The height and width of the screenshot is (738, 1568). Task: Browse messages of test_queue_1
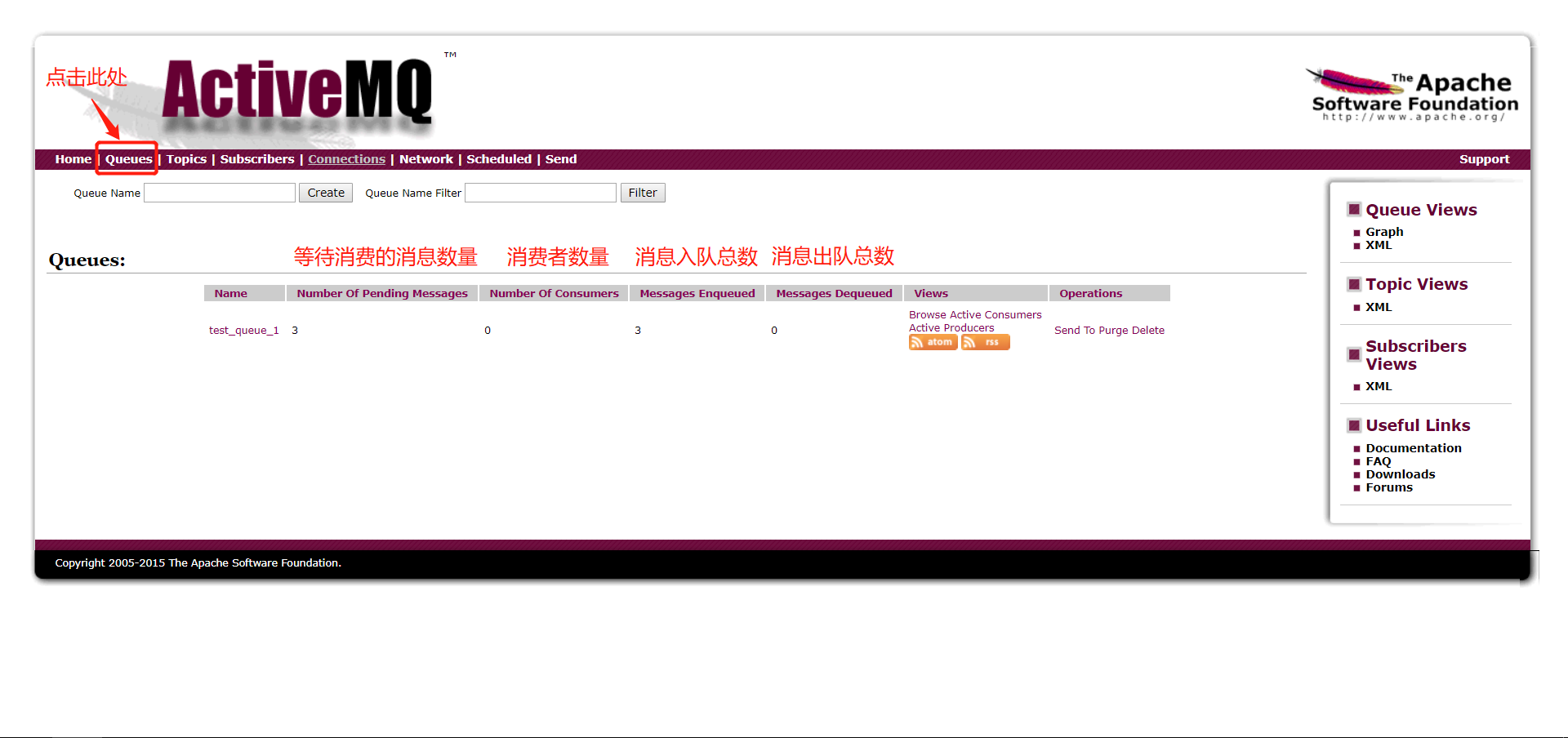(x=928, y=314)
